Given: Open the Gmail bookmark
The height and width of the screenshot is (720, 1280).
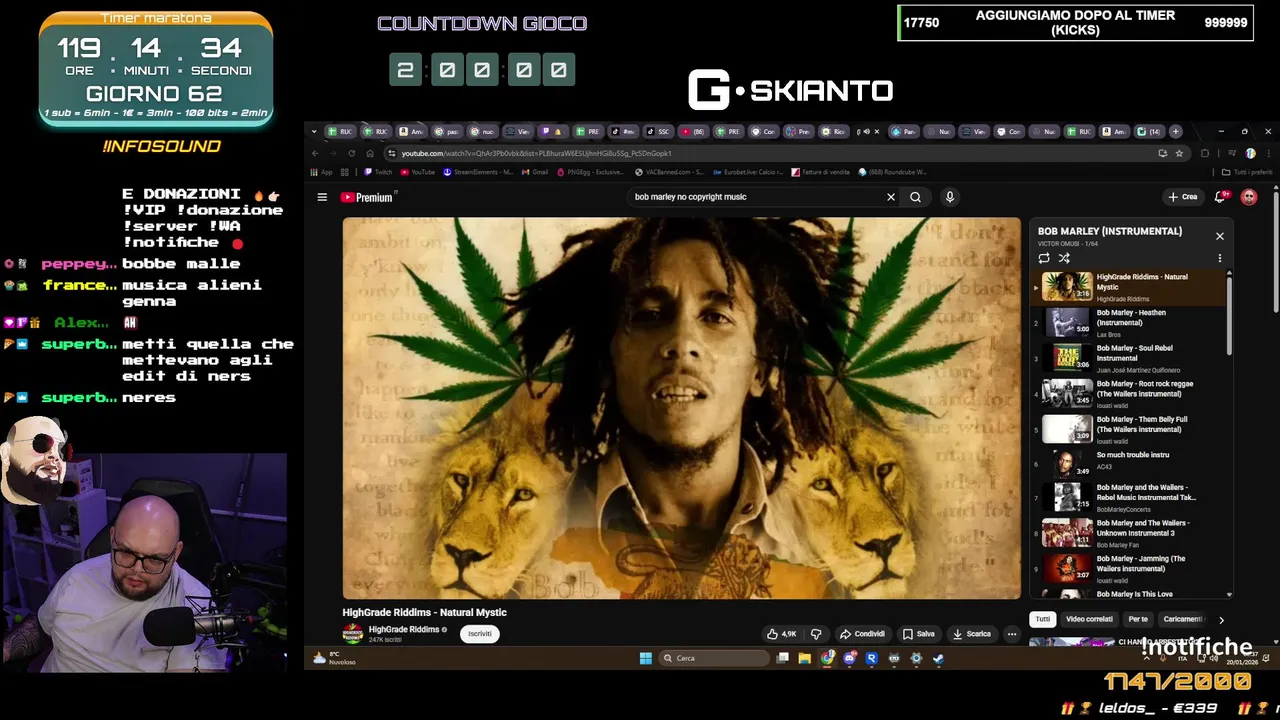Looking at the screenshot, I should [534, 172].
